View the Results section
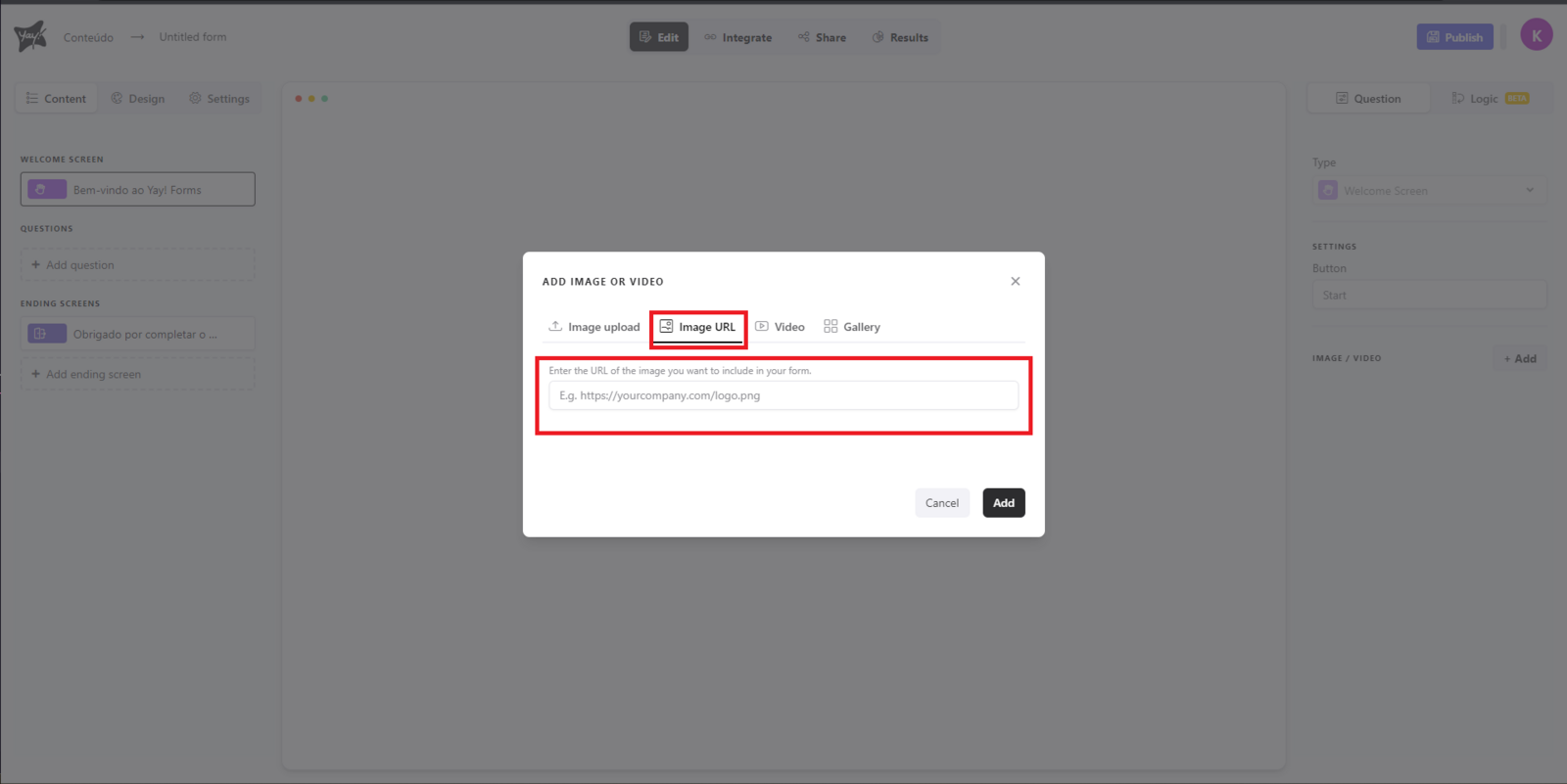 [x=900, y=37]
